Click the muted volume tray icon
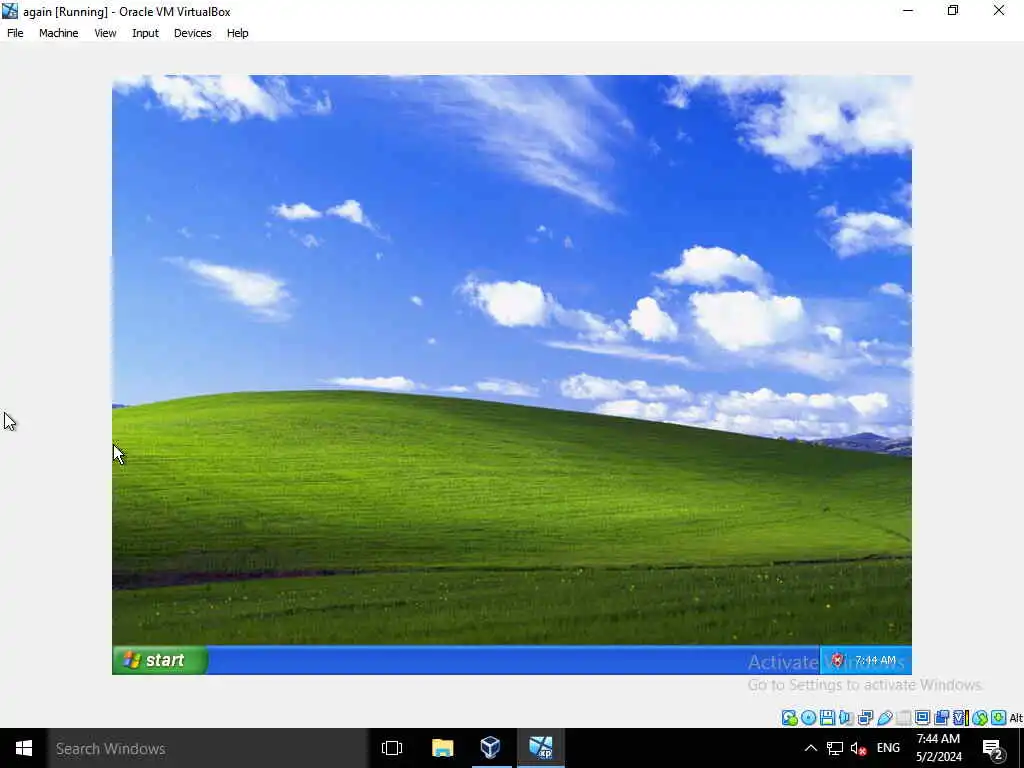Image resolution: width=1024 pixels, height=768 pixels. [x=859, y=748]
